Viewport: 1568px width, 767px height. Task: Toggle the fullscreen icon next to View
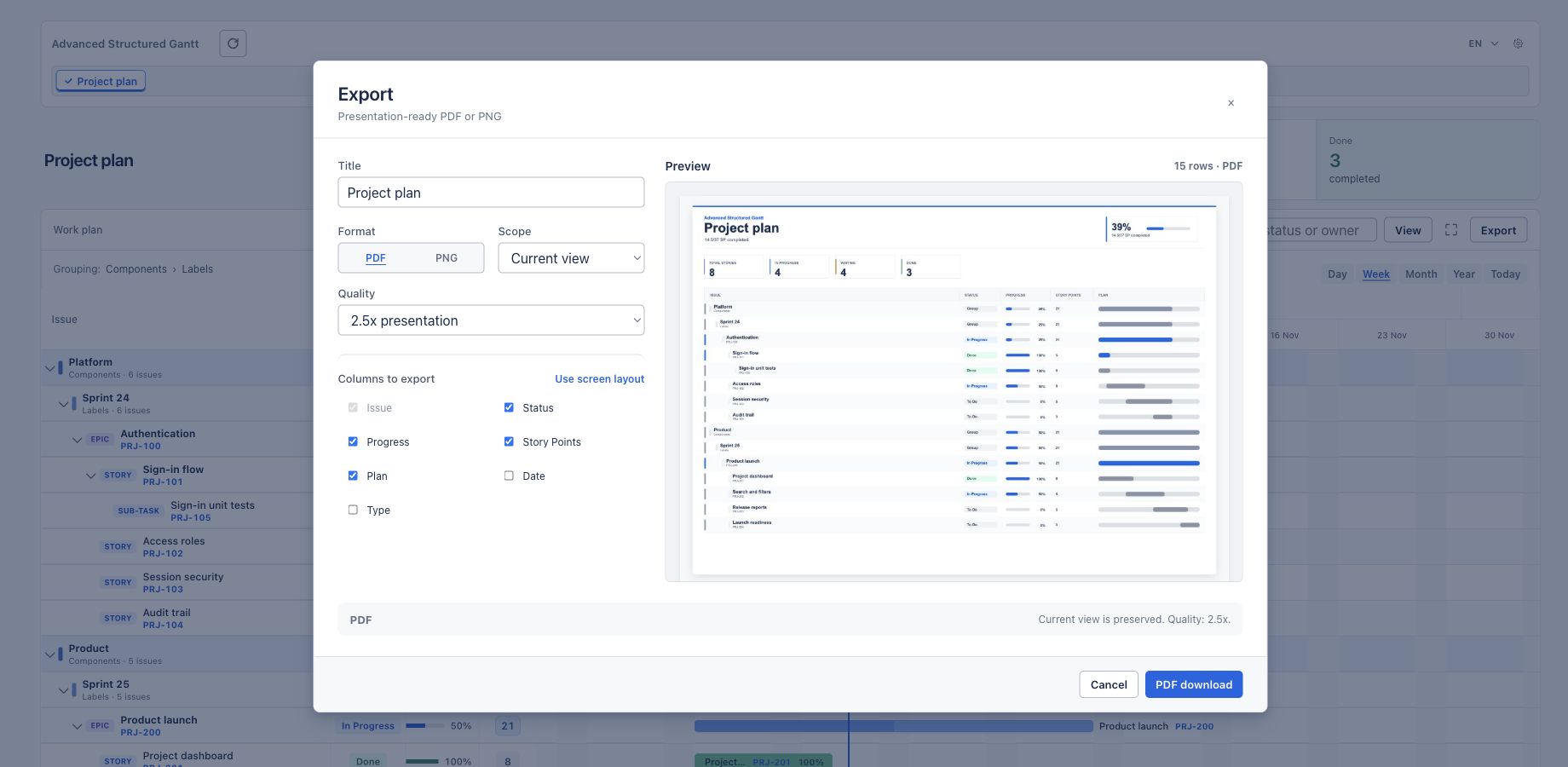[x=1451, y=230]
